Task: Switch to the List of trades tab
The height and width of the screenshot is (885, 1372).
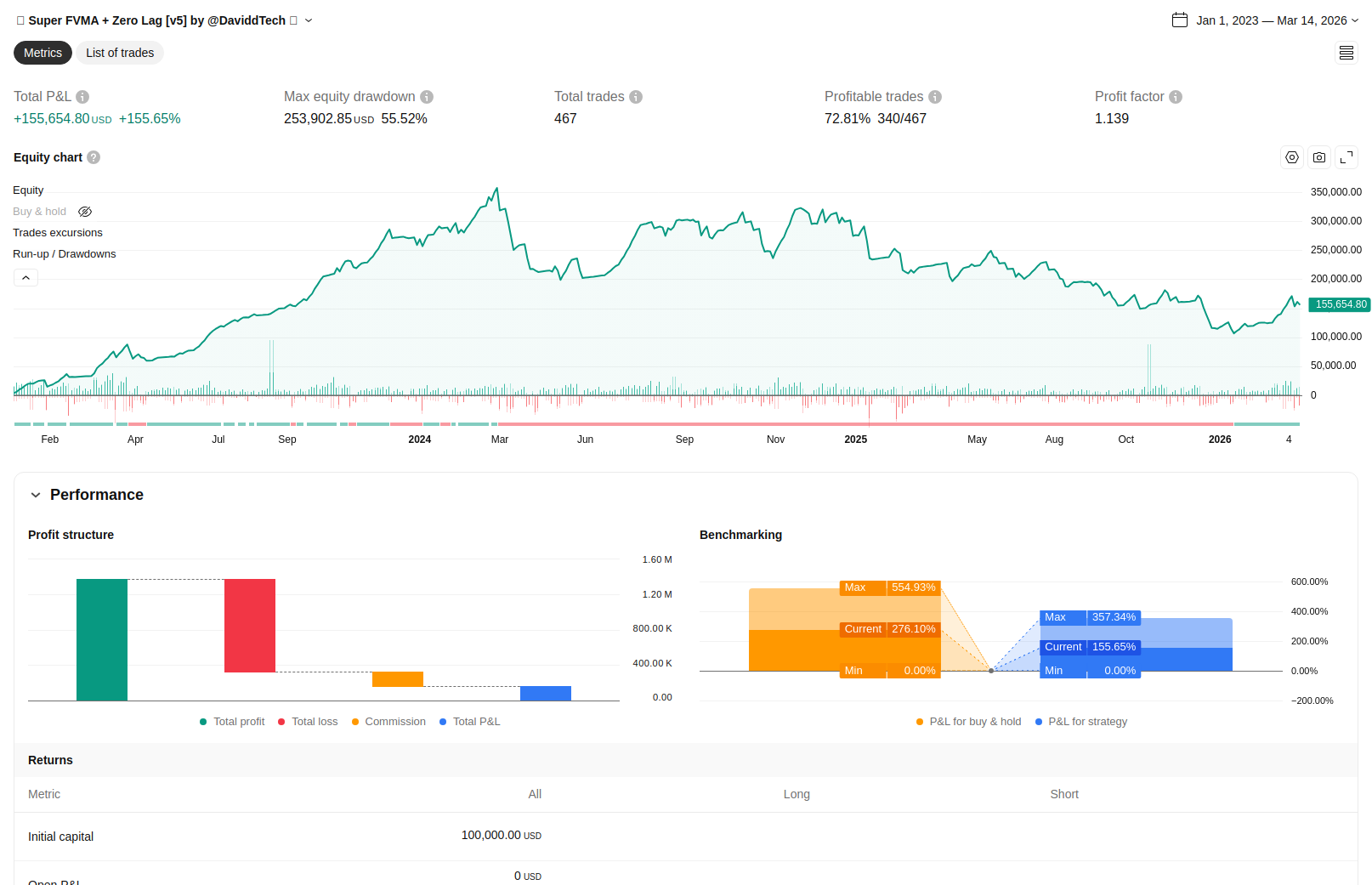Action: pos(120,53)
